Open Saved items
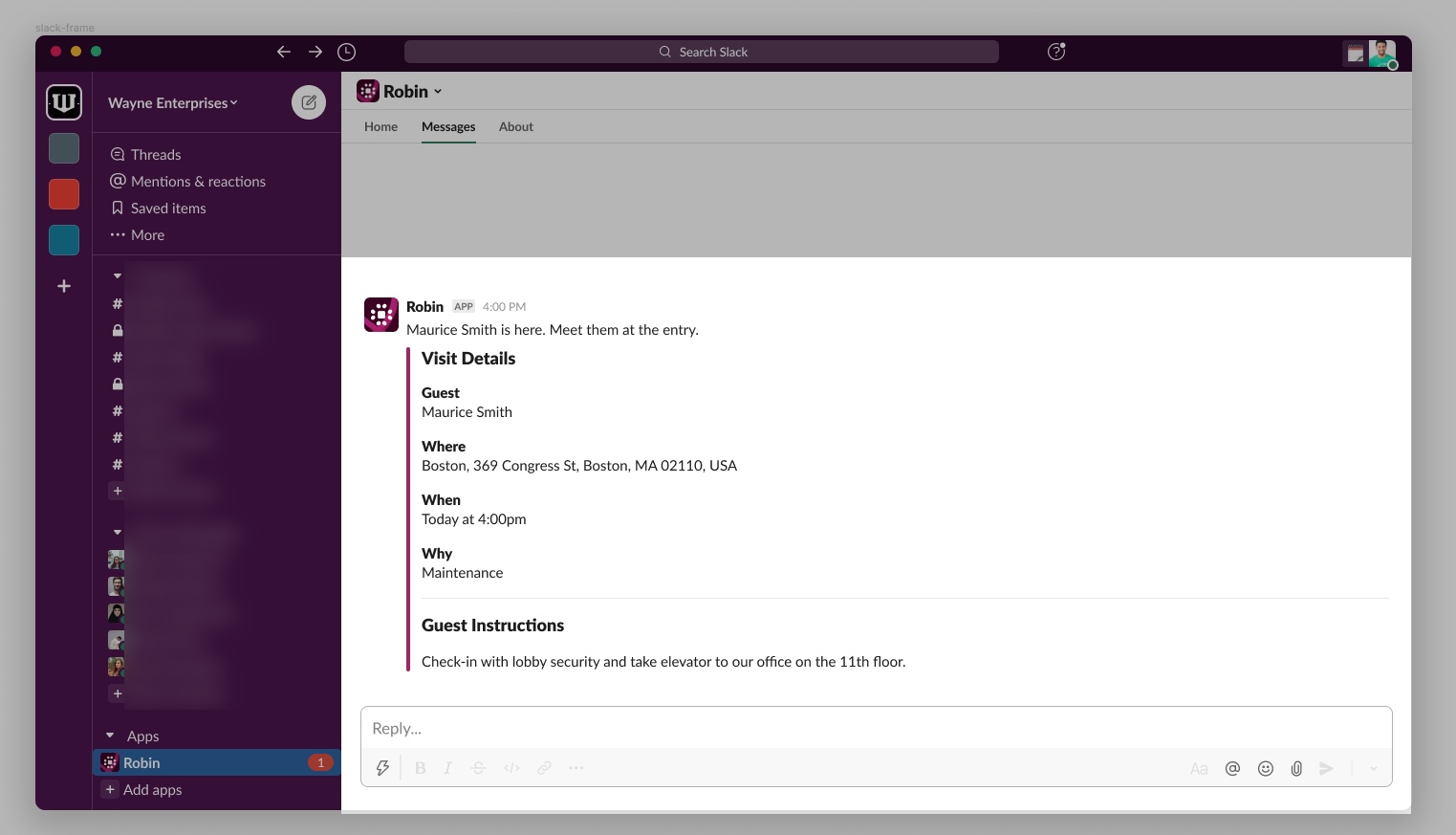Image resolution: width=1456 pixels, height=835 pixels. click(158, 208)
